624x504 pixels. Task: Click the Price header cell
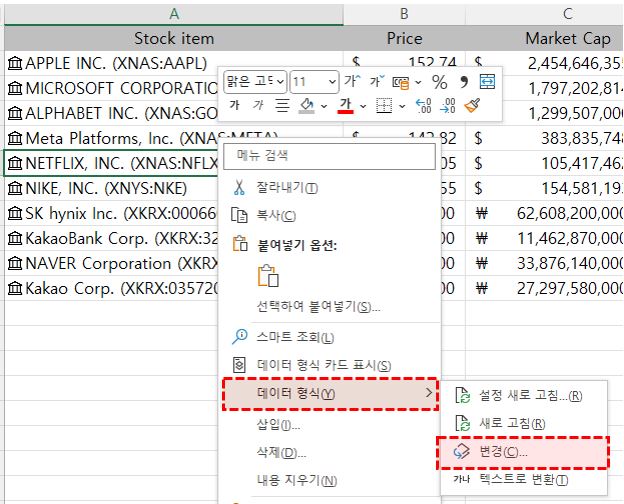click(404, 39)
